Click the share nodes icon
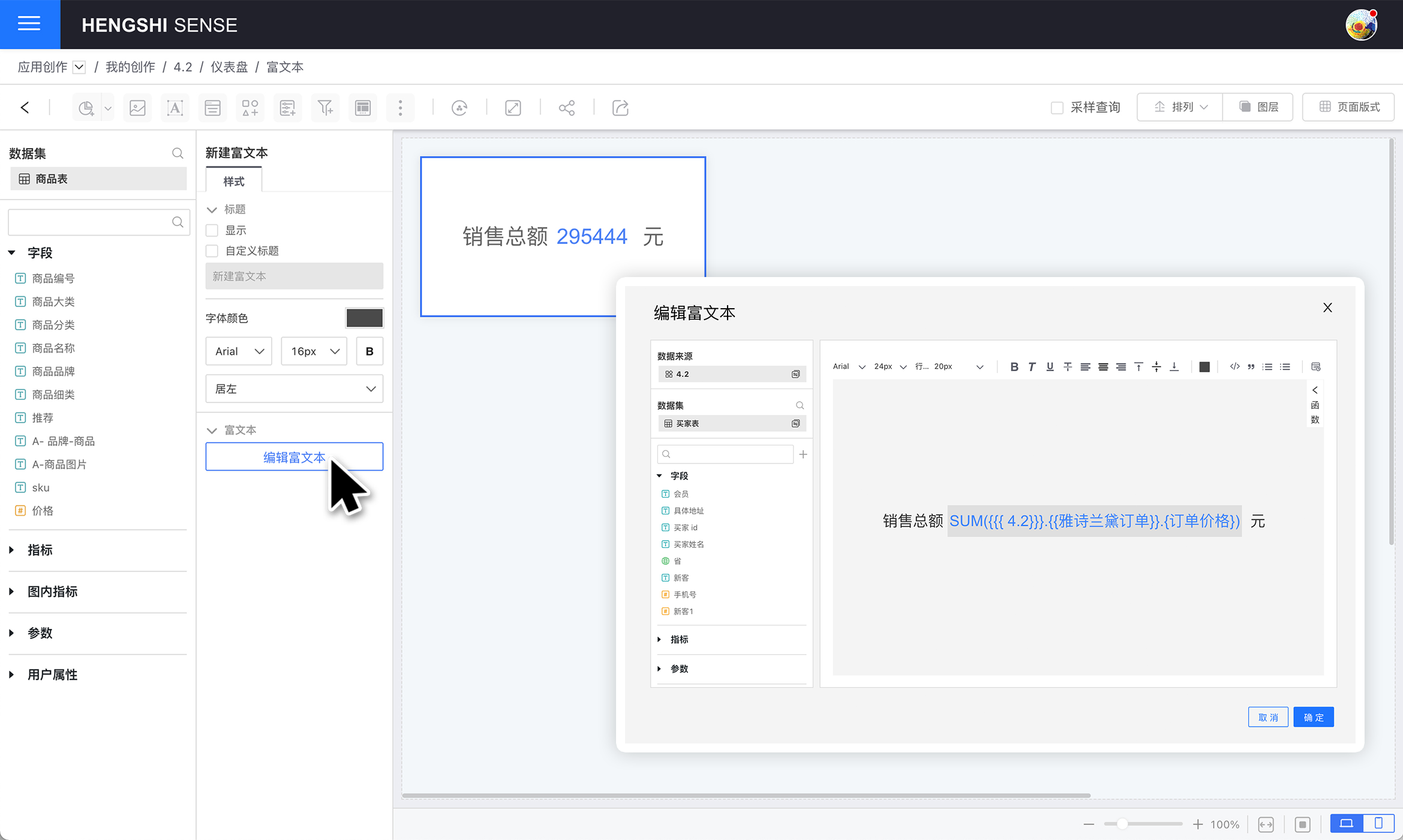Screen dimensions: 1403x840 (567, 108)
